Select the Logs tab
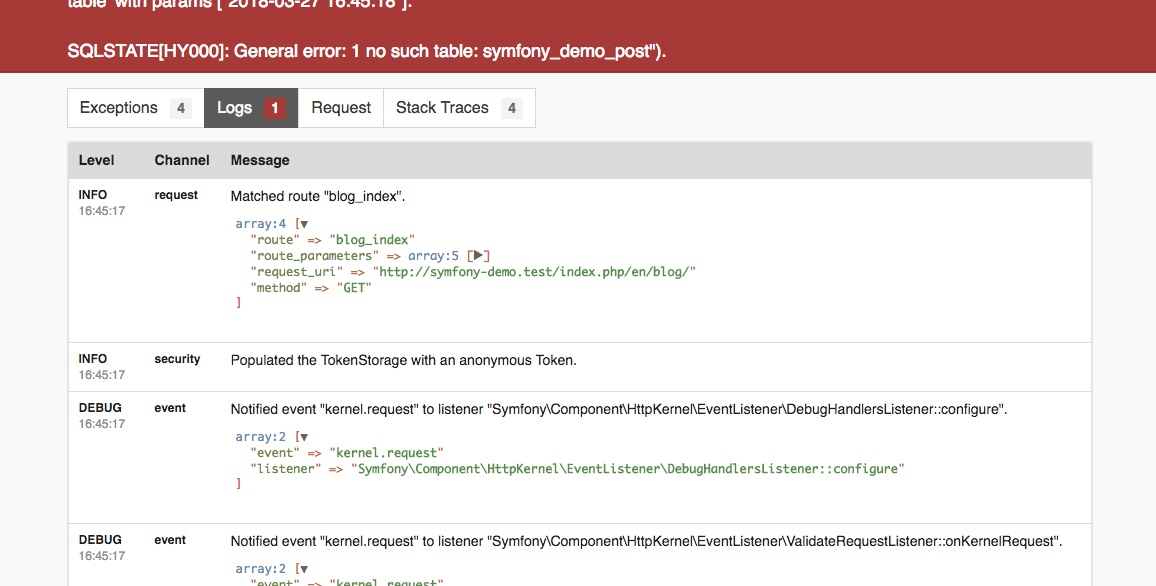Viewport: 1156px width, 586px height. click(x=251, y=108)
